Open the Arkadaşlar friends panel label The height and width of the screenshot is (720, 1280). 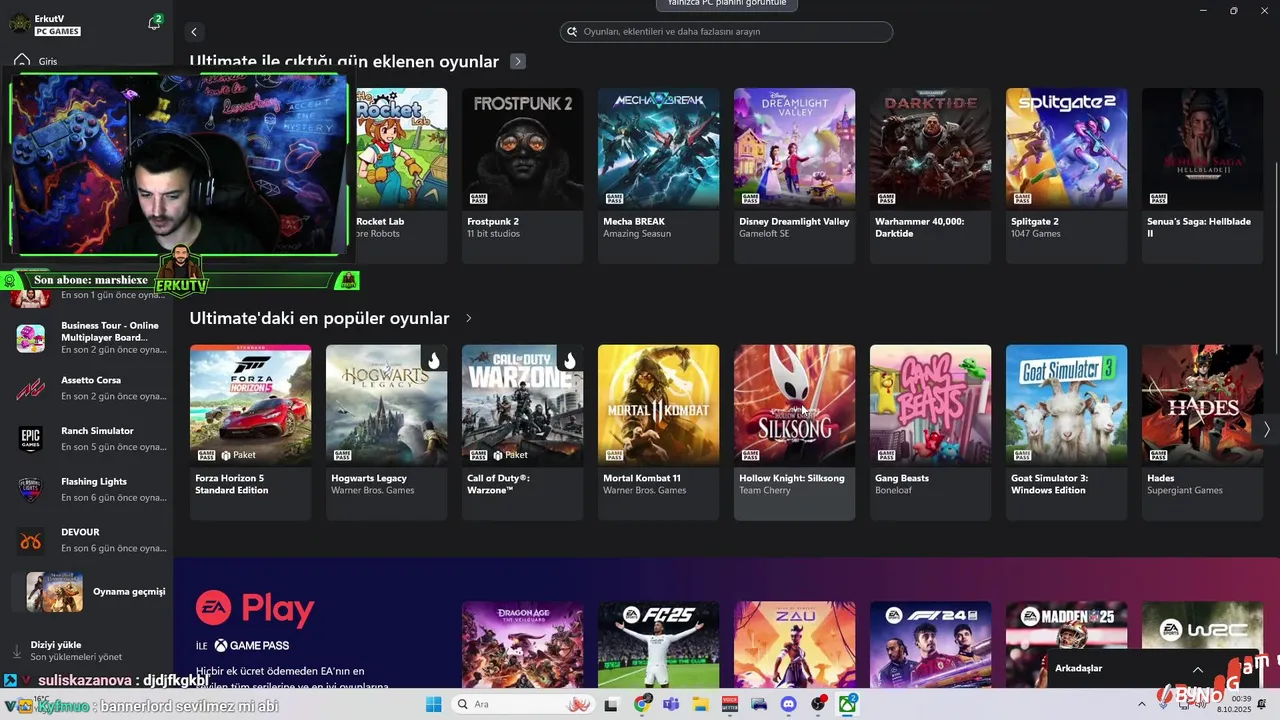pos(1079,668)
